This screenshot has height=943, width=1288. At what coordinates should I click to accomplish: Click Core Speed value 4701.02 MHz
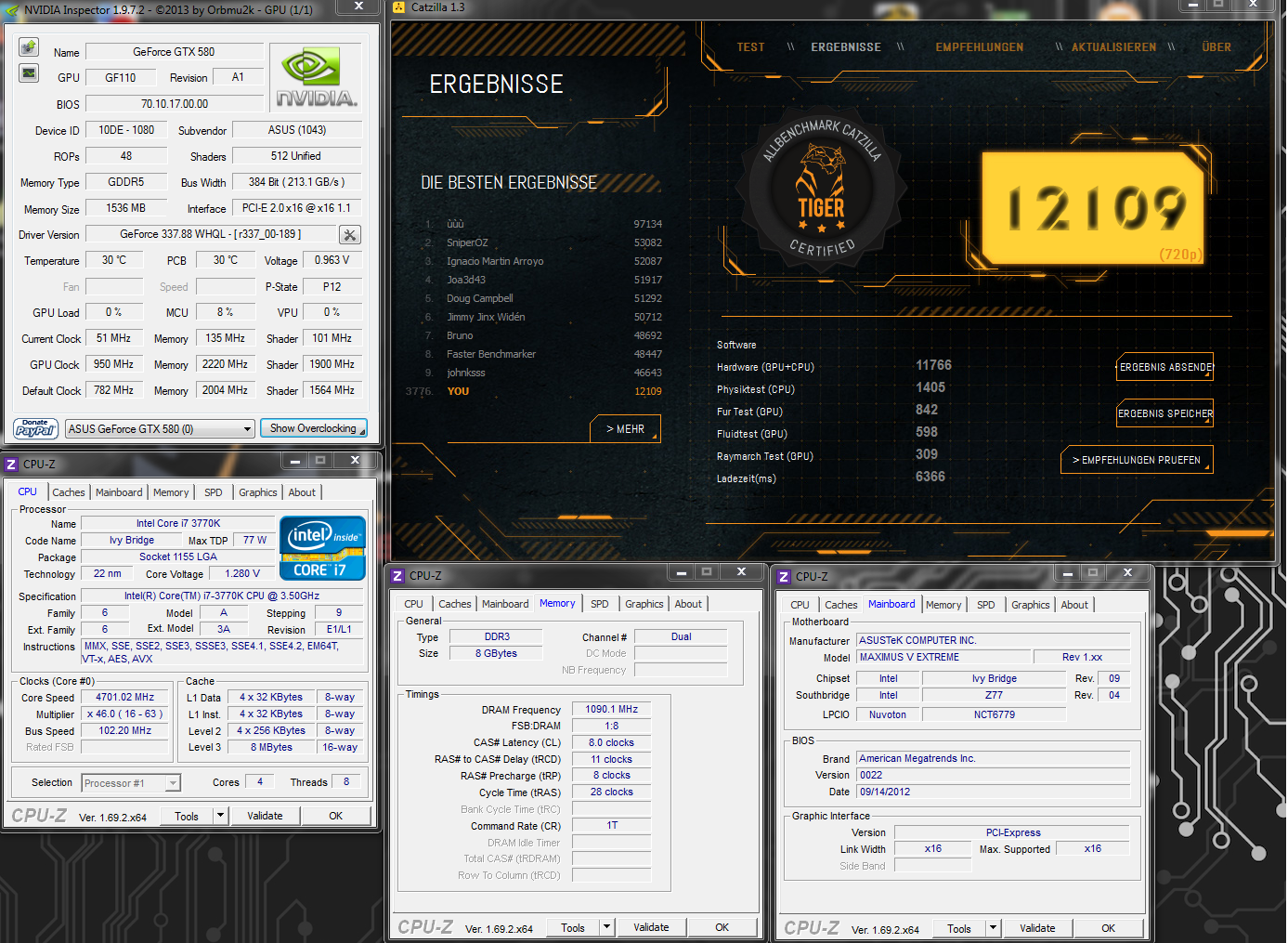(125, 697)
